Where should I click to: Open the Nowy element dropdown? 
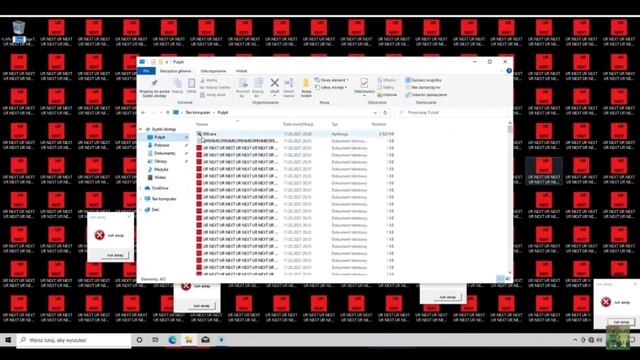[347, 80]
